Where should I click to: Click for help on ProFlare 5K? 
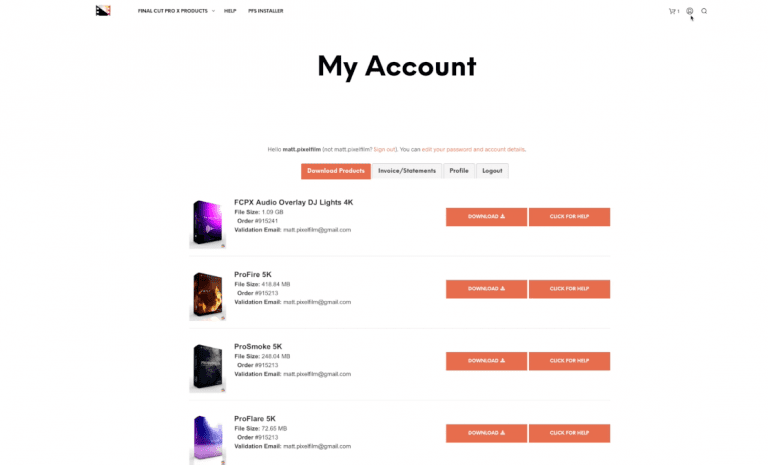[x=569, y=433]
